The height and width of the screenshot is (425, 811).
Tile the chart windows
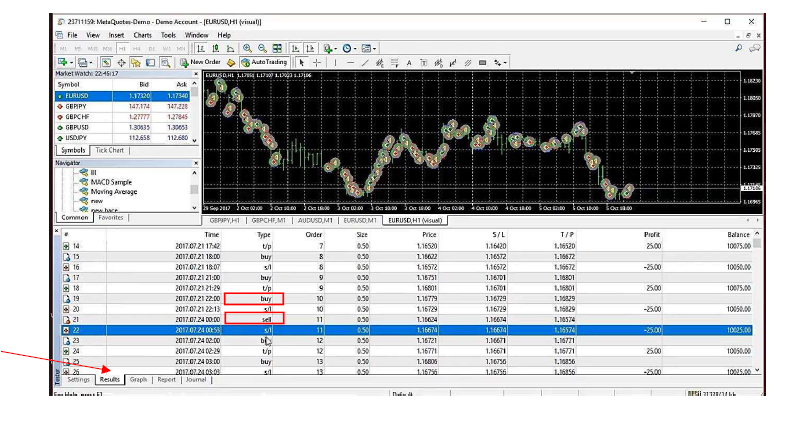click(277, 49)
